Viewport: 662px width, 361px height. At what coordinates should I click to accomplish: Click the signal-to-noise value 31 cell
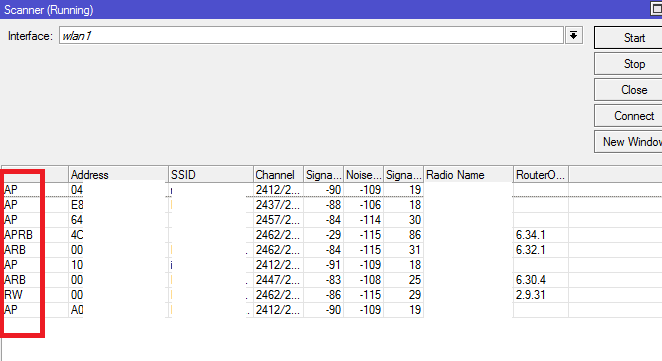click(404, 250)
